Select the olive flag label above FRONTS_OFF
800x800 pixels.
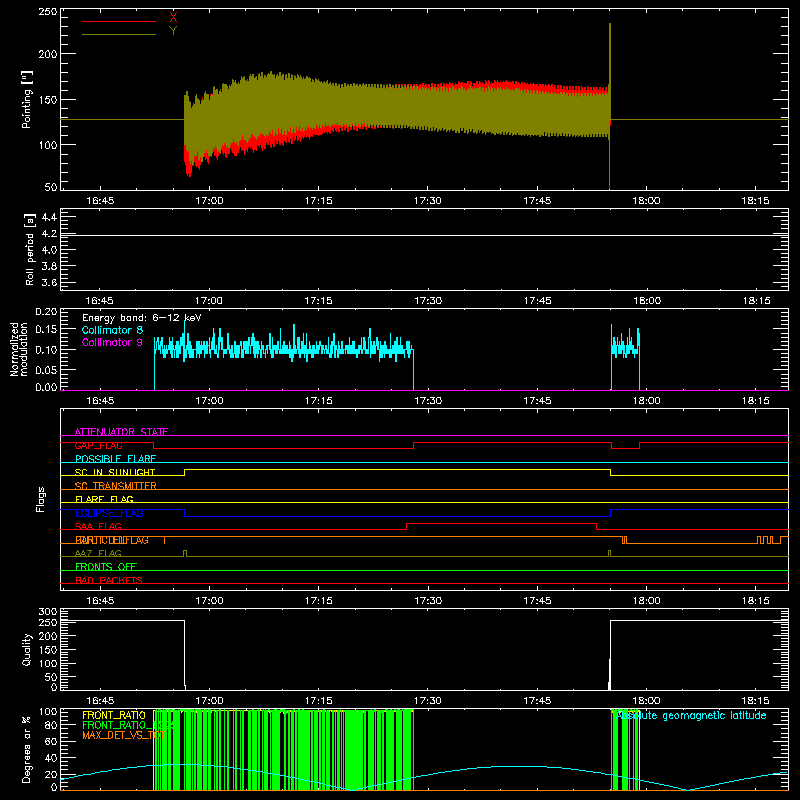[x=98, y=554]
